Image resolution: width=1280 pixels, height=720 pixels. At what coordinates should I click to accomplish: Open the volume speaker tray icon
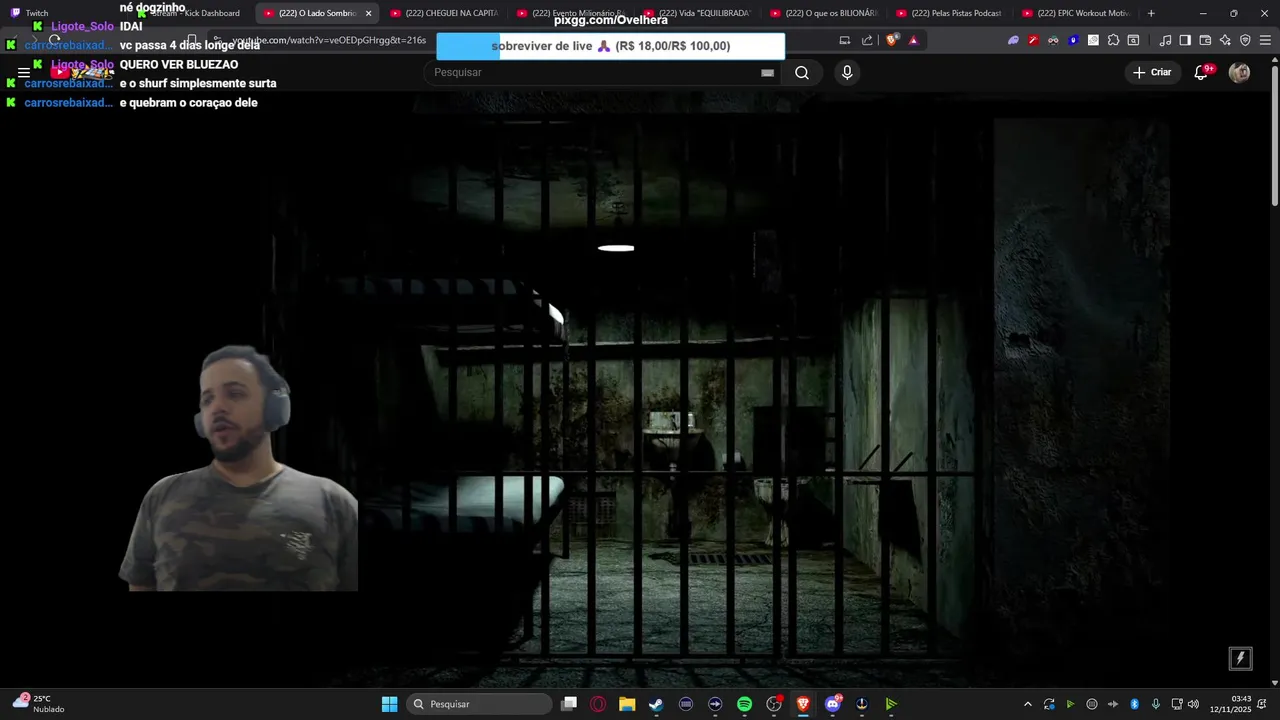pyautogui.click(x=1193, y=704)
